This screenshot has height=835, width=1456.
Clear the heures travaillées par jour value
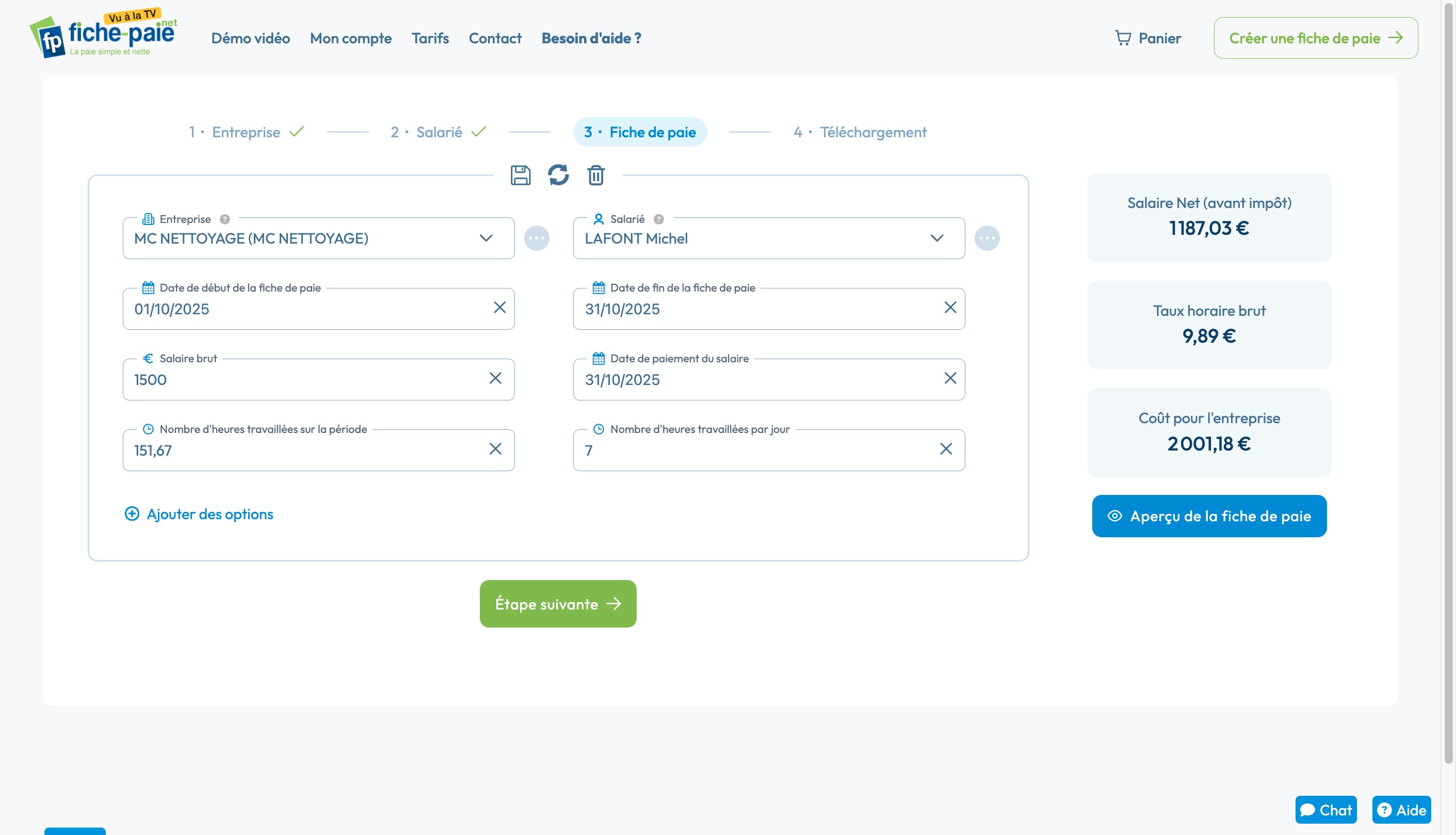tap(945, 449)
